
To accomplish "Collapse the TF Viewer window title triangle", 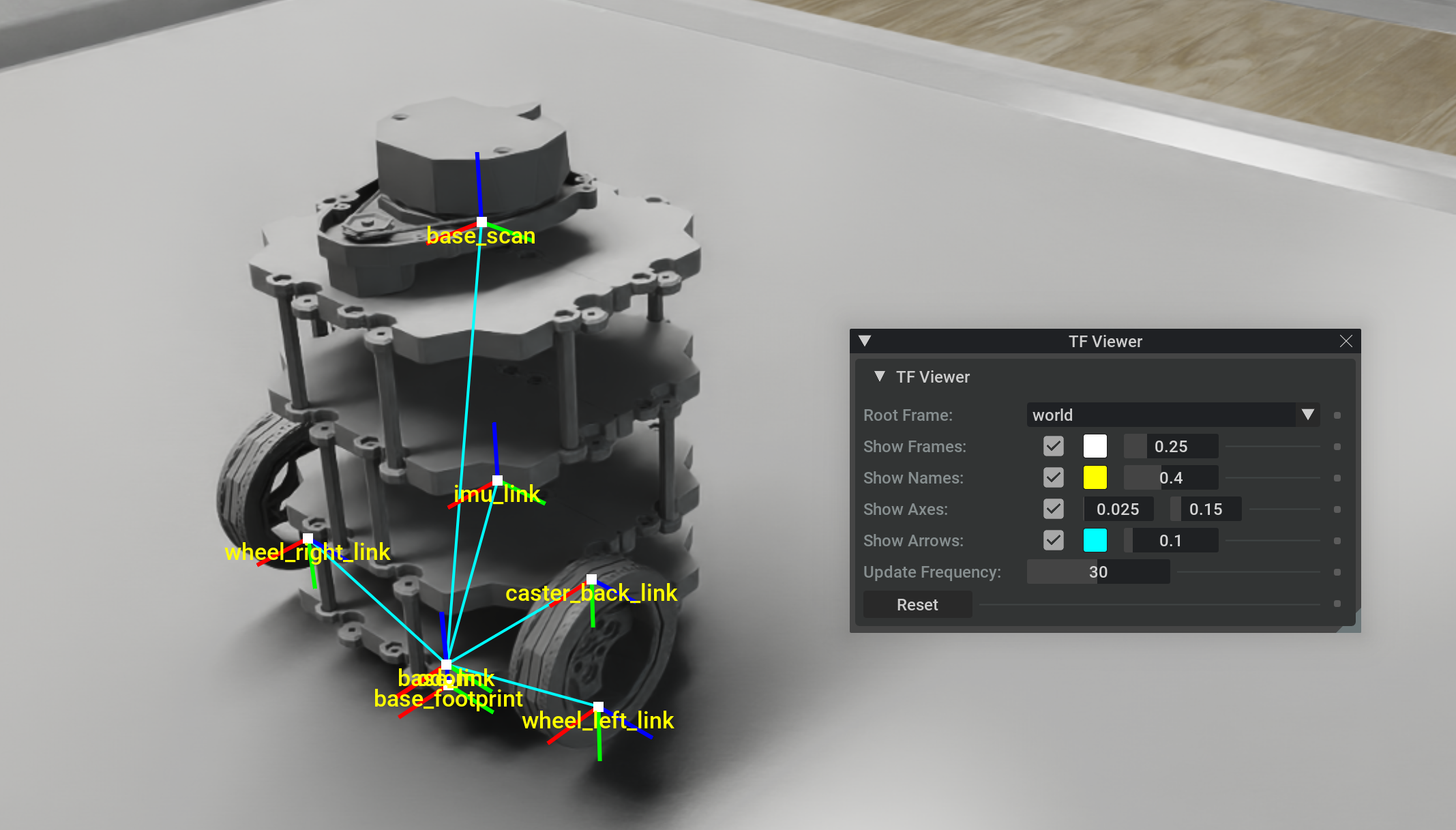I will (865, 341).
